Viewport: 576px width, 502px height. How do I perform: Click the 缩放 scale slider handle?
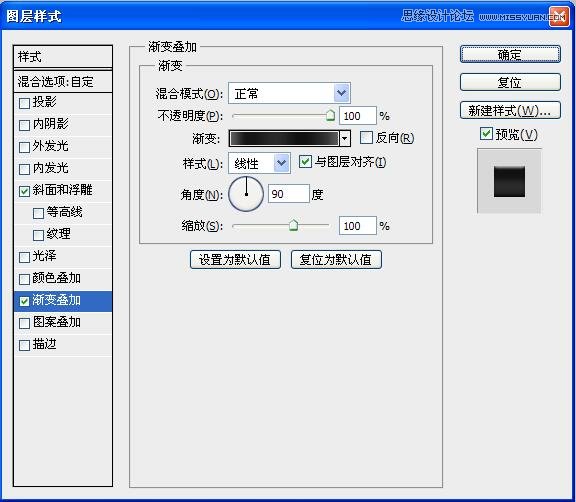coord(293,225)
